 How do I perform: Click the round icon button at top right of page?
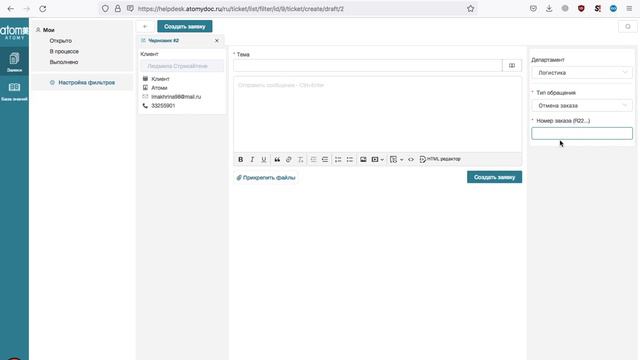628,27
